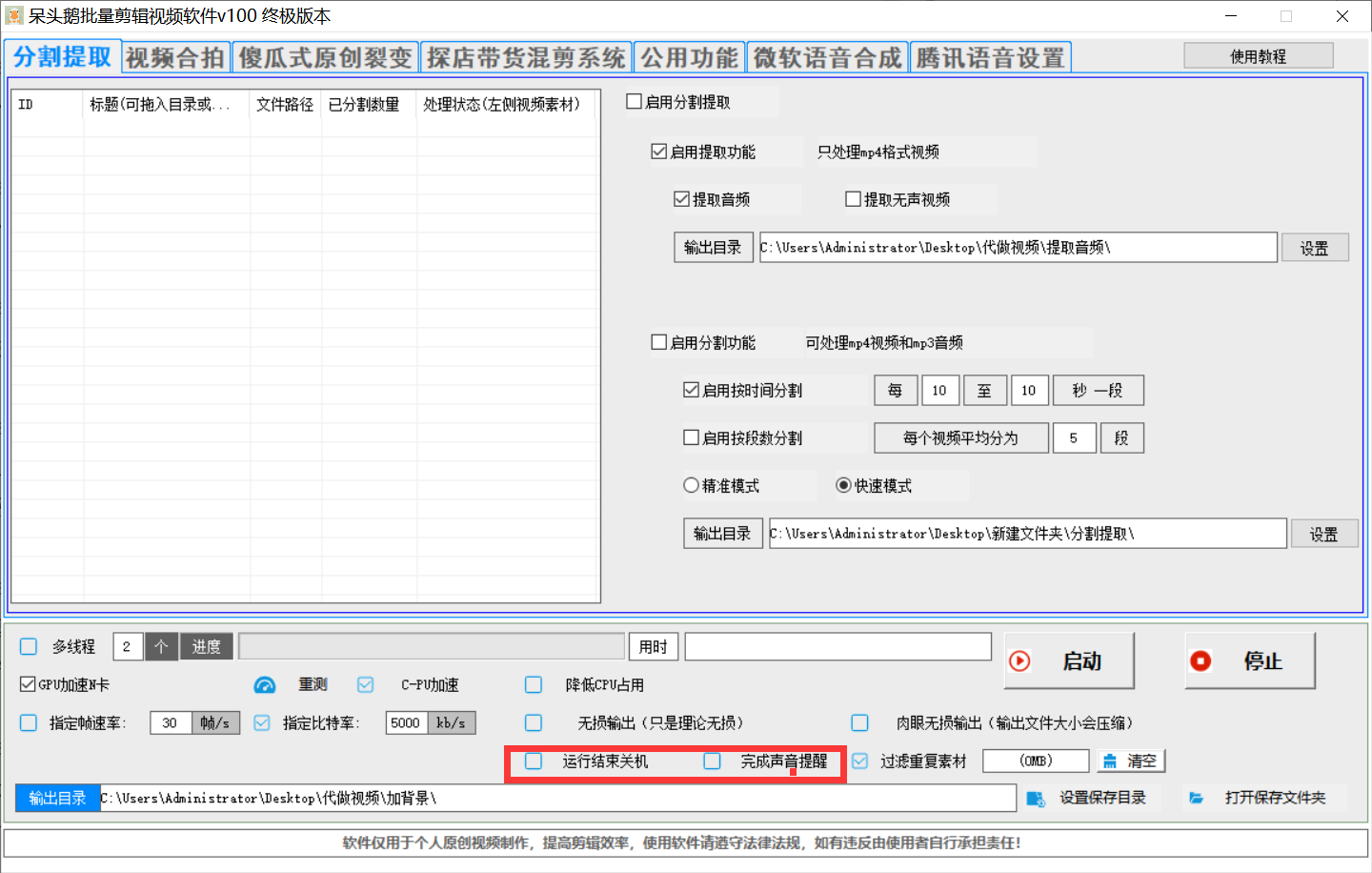1372x873 pixels.
Task: Click the broom icon beside 清空
Action: 1110,761
